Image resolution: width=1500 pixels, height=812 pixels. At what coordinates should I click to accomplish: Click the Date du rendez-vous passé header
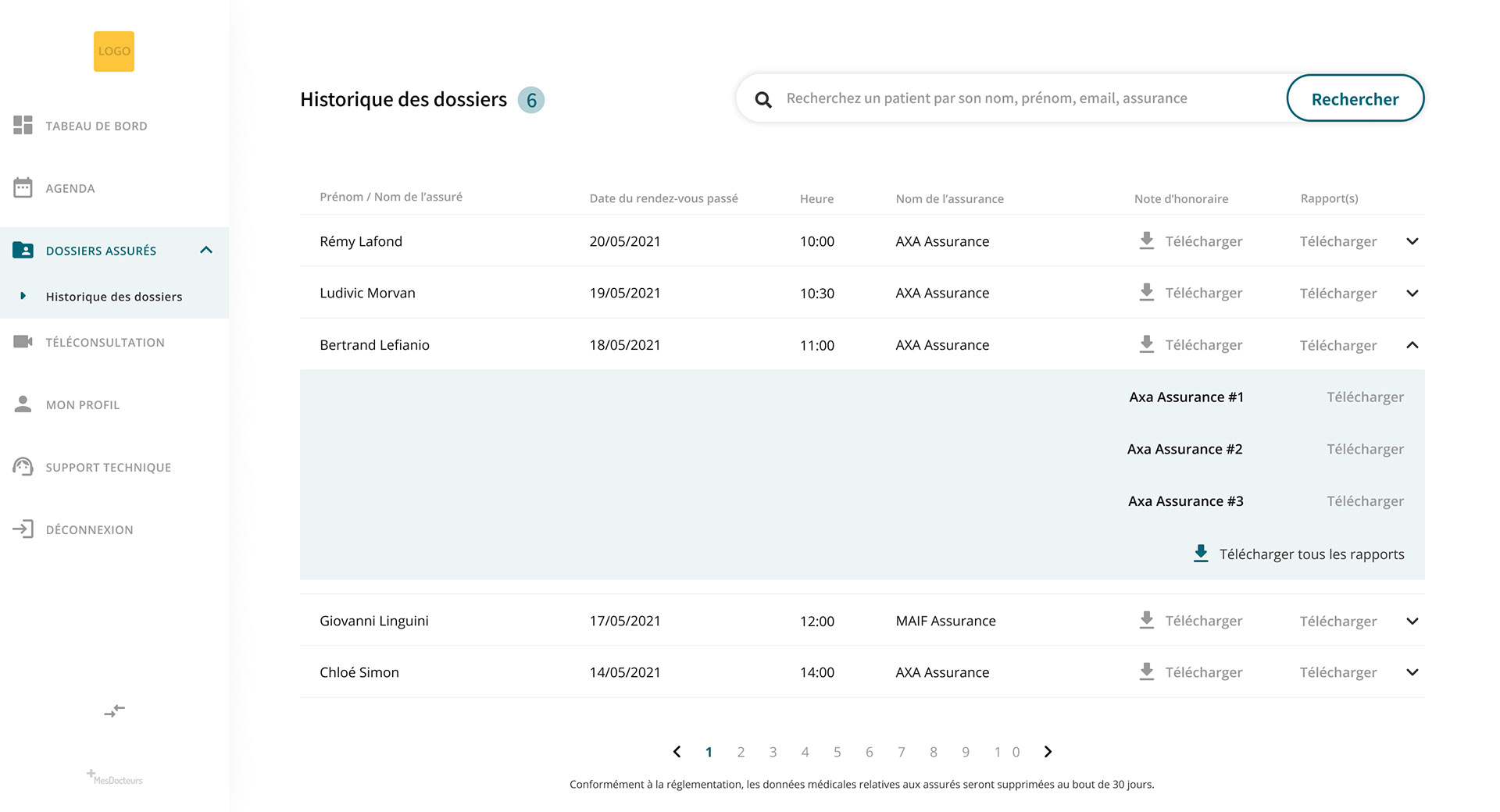tap(663, 198)
